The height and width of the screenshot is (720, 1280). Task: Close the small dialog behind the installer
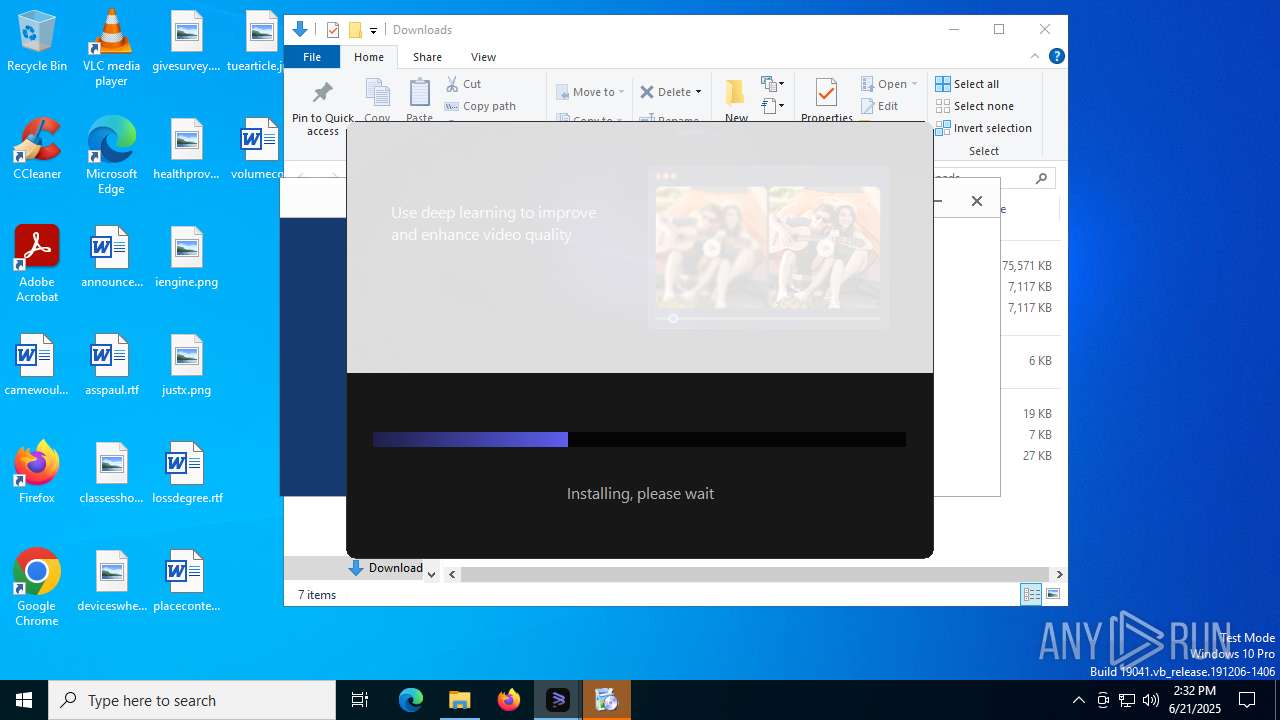[977, 201]
